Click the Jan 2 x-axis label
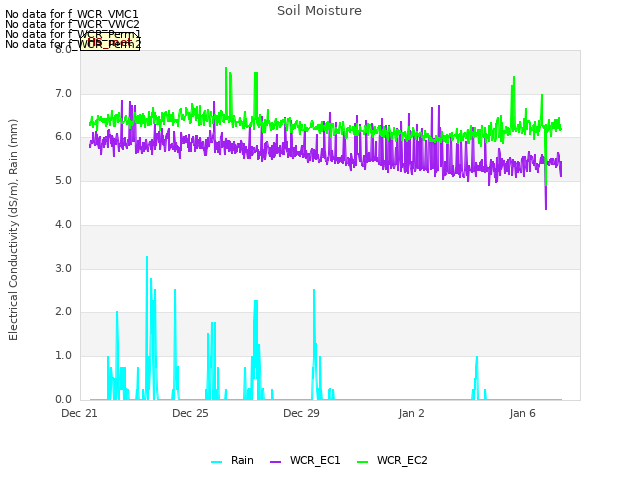This screenshot has height=480, width=640. point(411,413)
